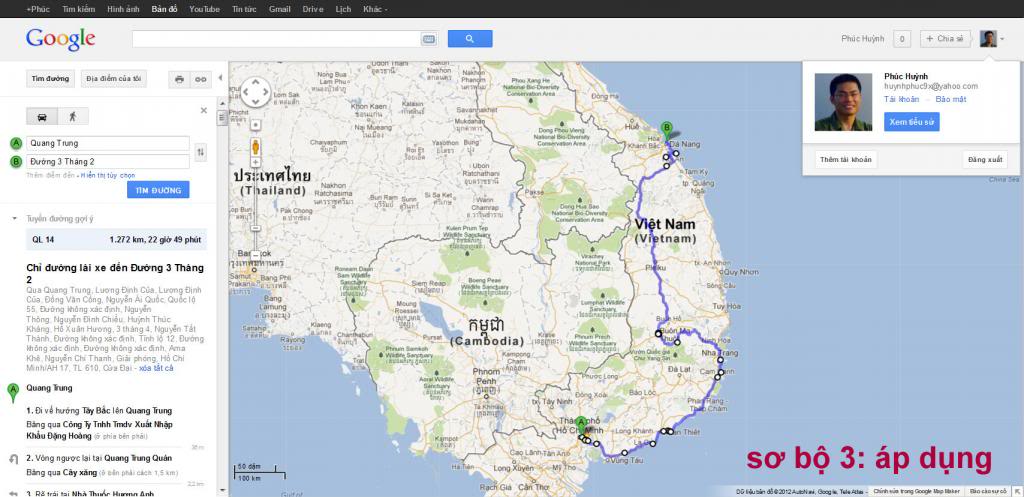Click Thêm điểm đến link
1024x497 pixels.
tap(51, 176)
